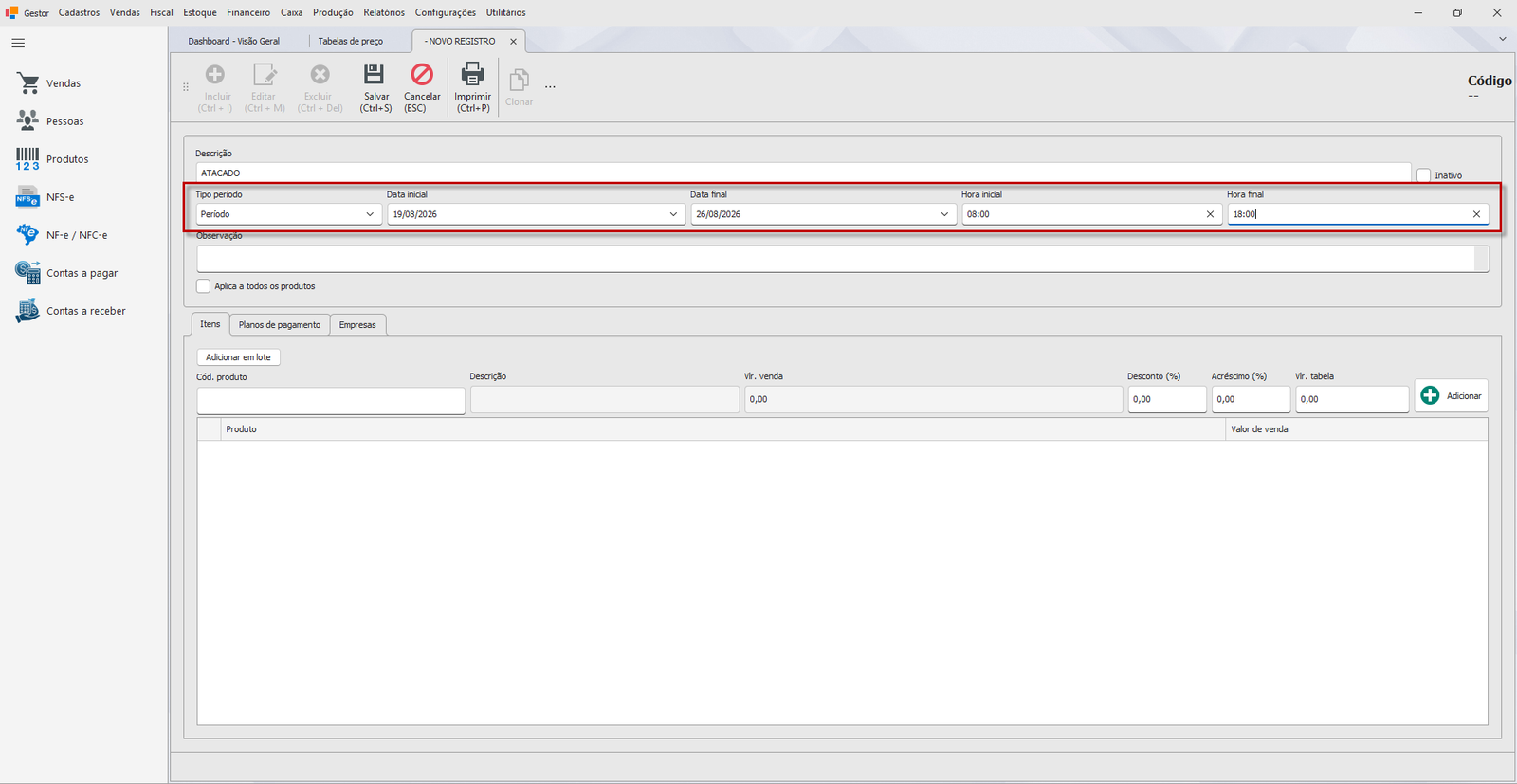Enable Aplica a todos os produtos checkbox
This screenshot has width=1517, height=784.
(203, 286)
